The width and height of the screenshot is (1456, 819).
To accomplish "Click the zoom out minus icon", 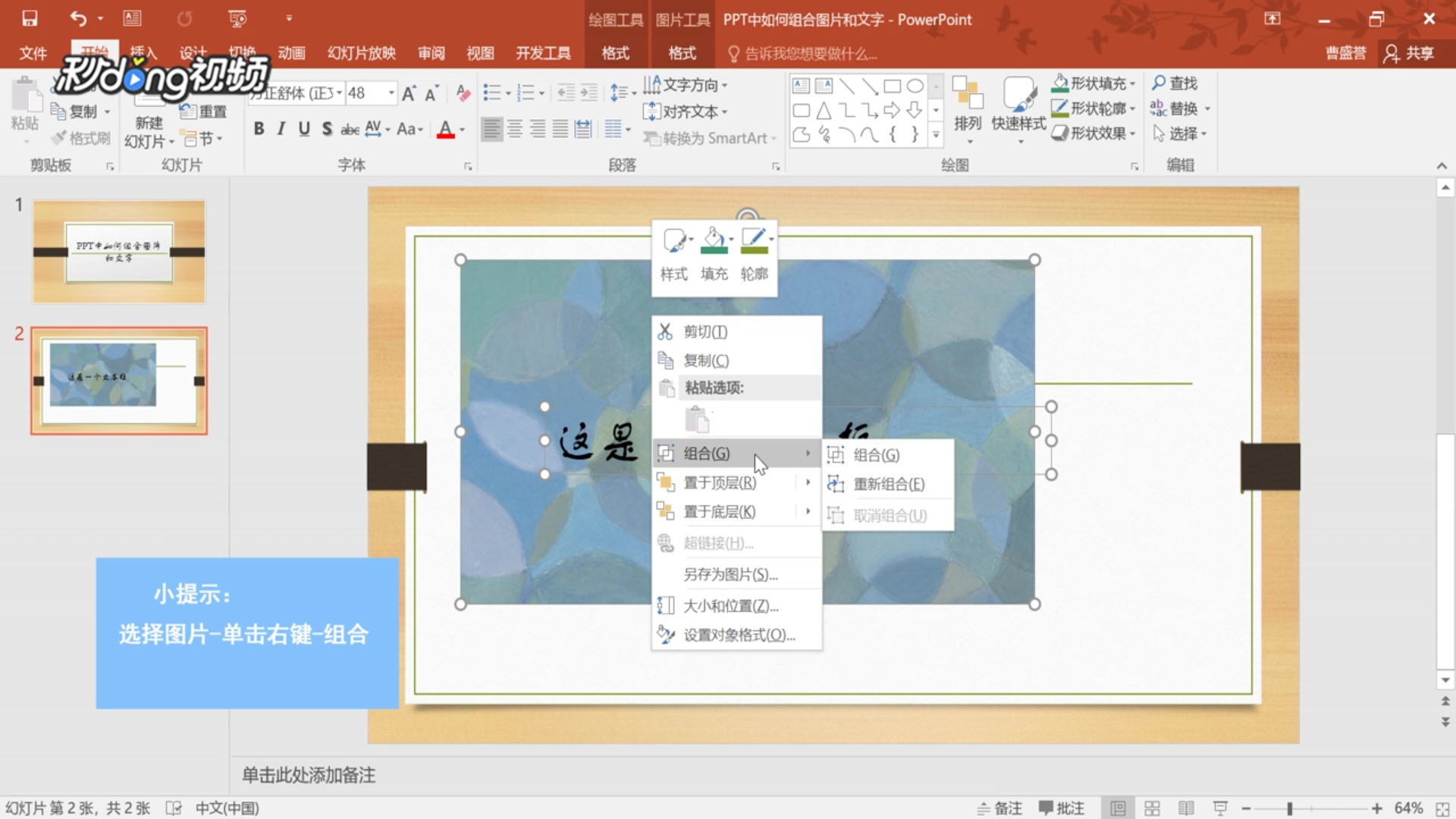I will pos(1246,808).
